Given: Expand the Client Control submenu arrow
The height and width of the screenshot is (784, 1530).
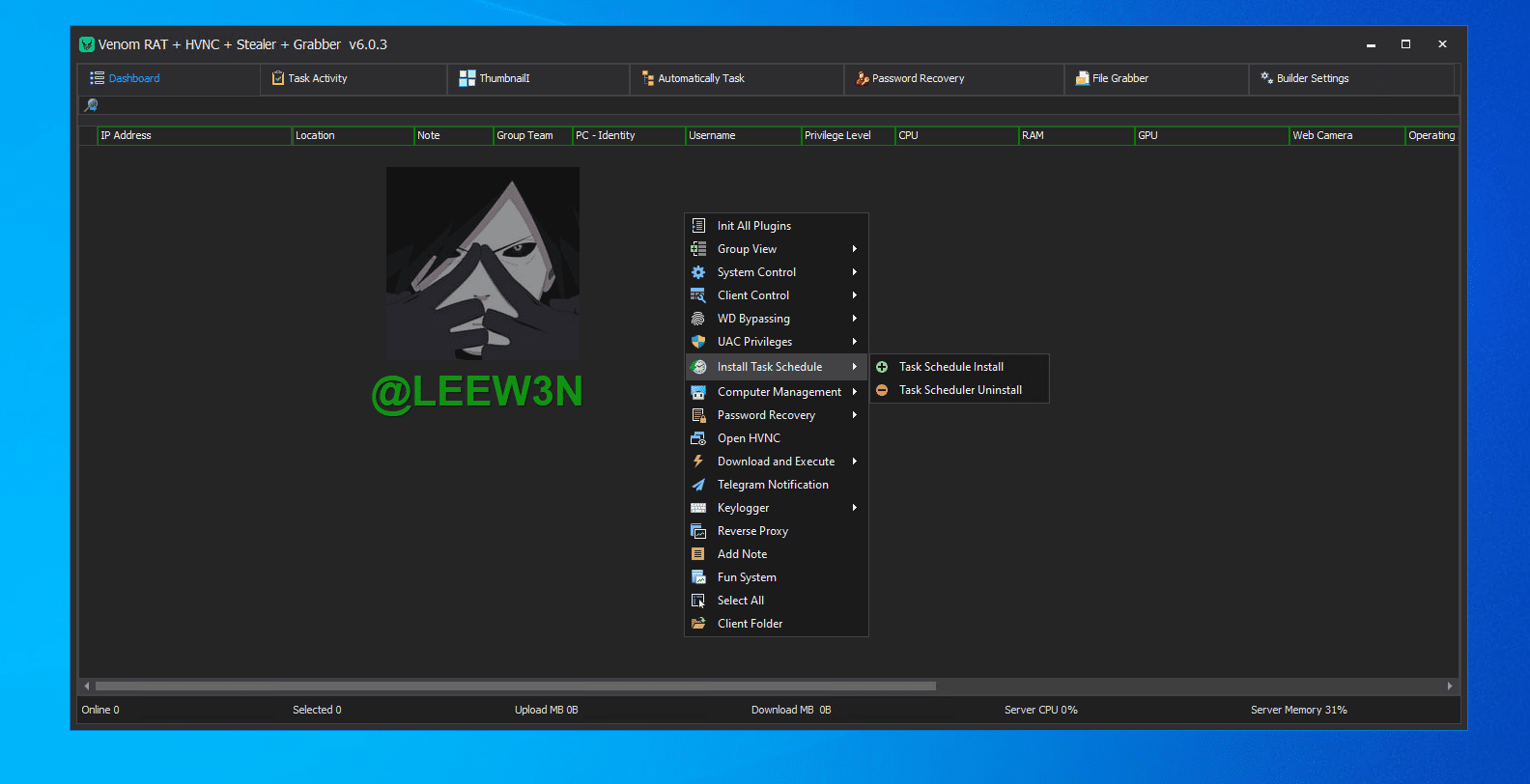Looking at the screenshot, I should pos(855,295).
